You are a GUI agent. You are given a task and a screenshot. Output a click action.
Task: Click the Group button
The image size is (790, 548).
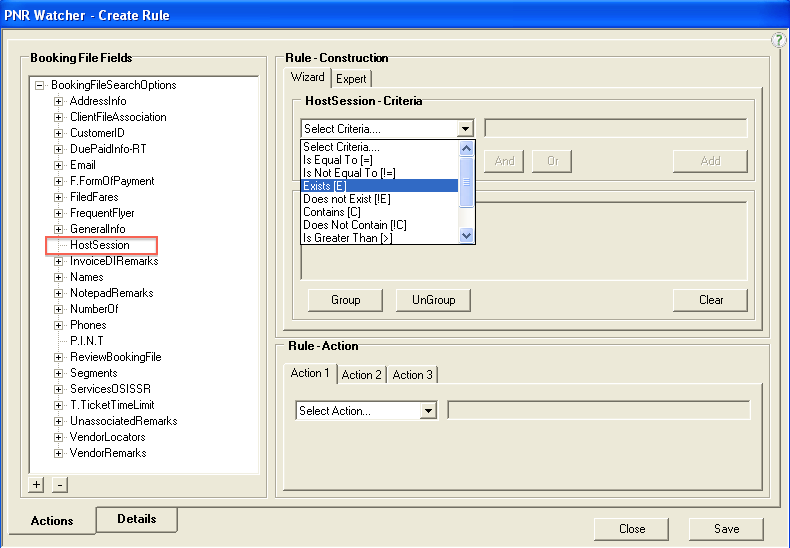pyautogui.click(x=346, y=300)
